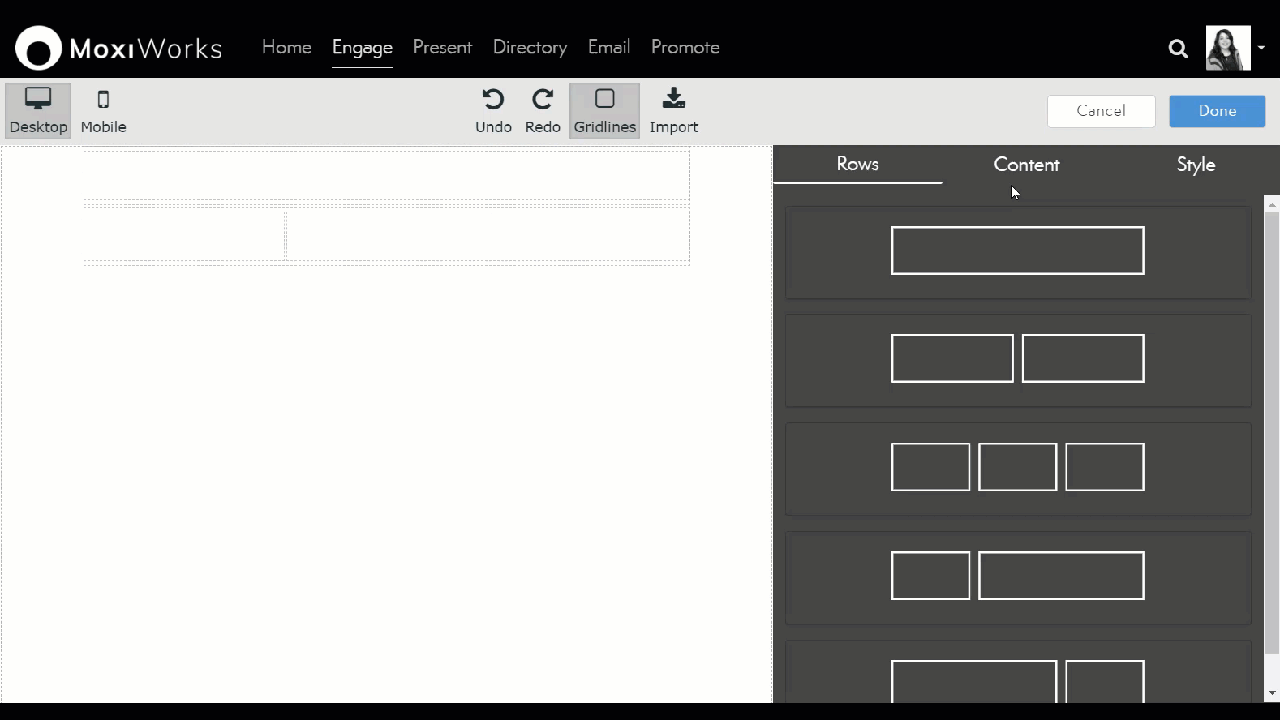
Task: Choose the three equal columns row layout
Action: [x=1017, y=467]
